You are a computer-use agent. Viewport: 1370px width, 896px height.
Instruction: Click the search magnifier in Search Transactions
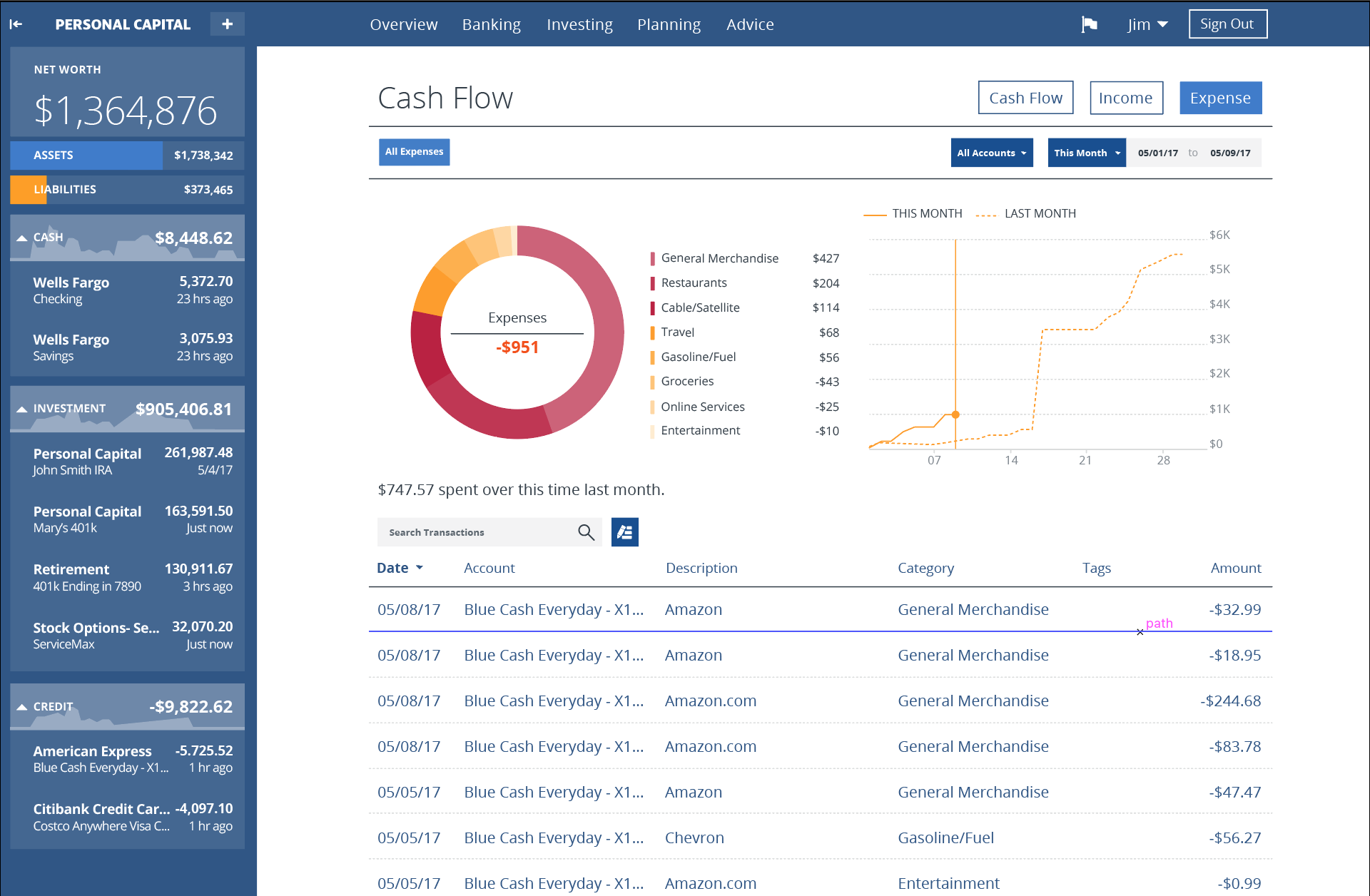(x=586, y=532)
